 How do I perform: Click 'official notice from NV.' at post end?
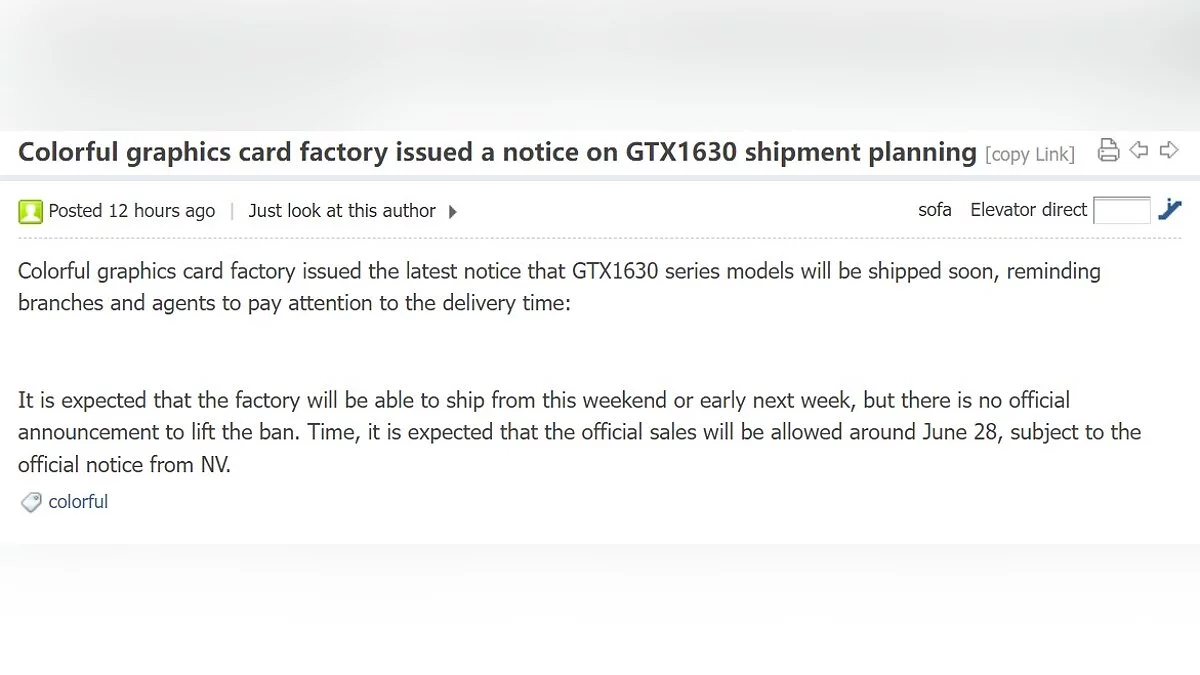(124, 464)
